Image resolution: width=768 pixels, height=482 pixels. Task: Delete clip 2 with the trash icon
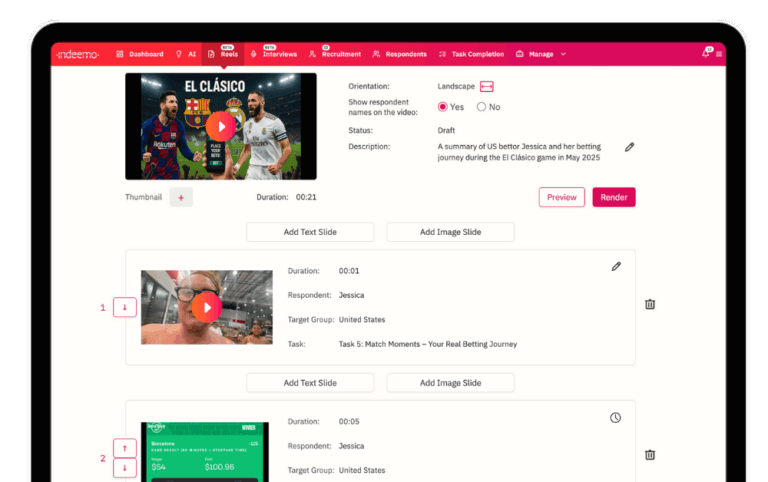650,455
